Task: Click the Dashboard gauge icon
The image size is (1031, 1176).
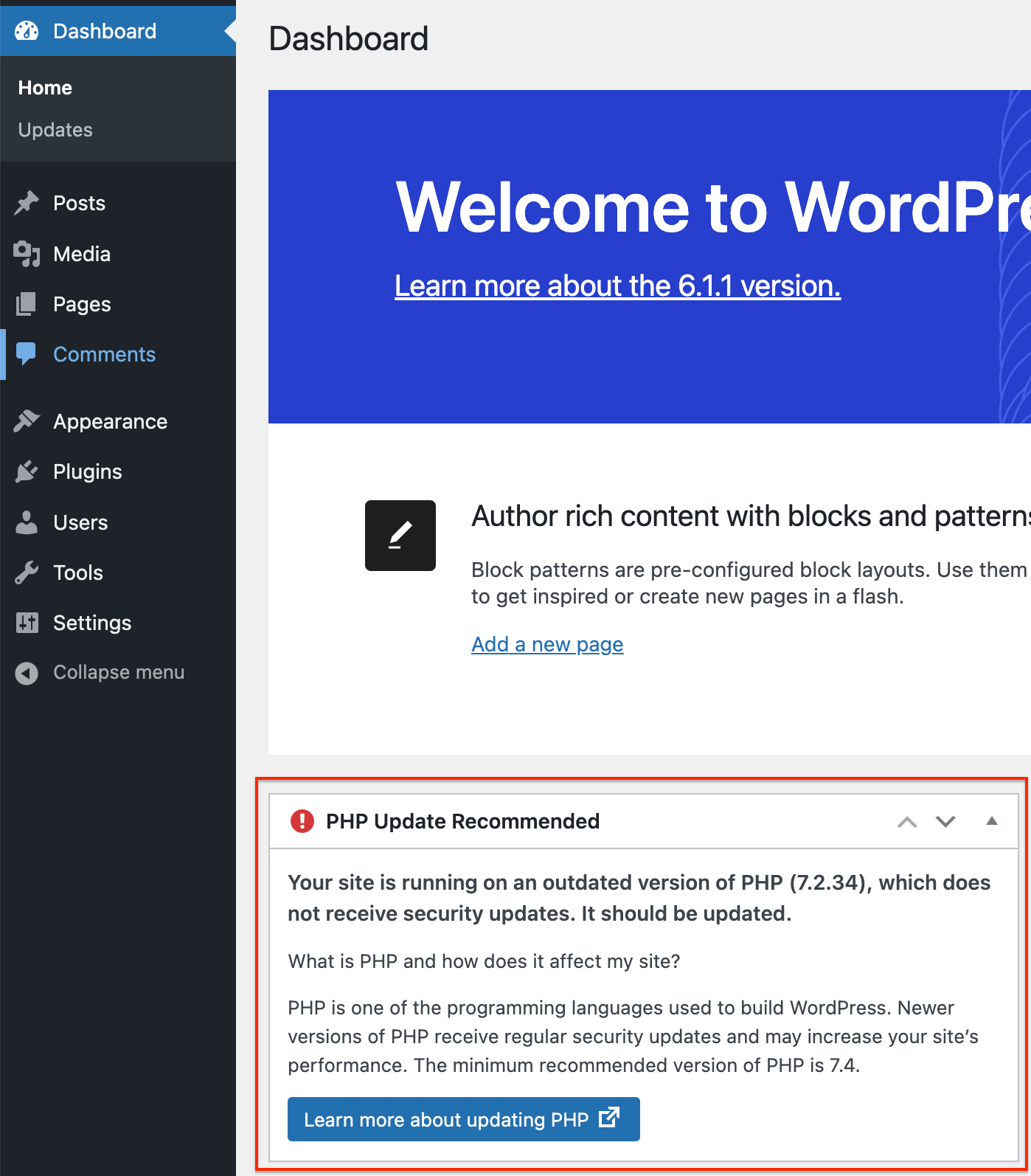Action: pos(27,31)
